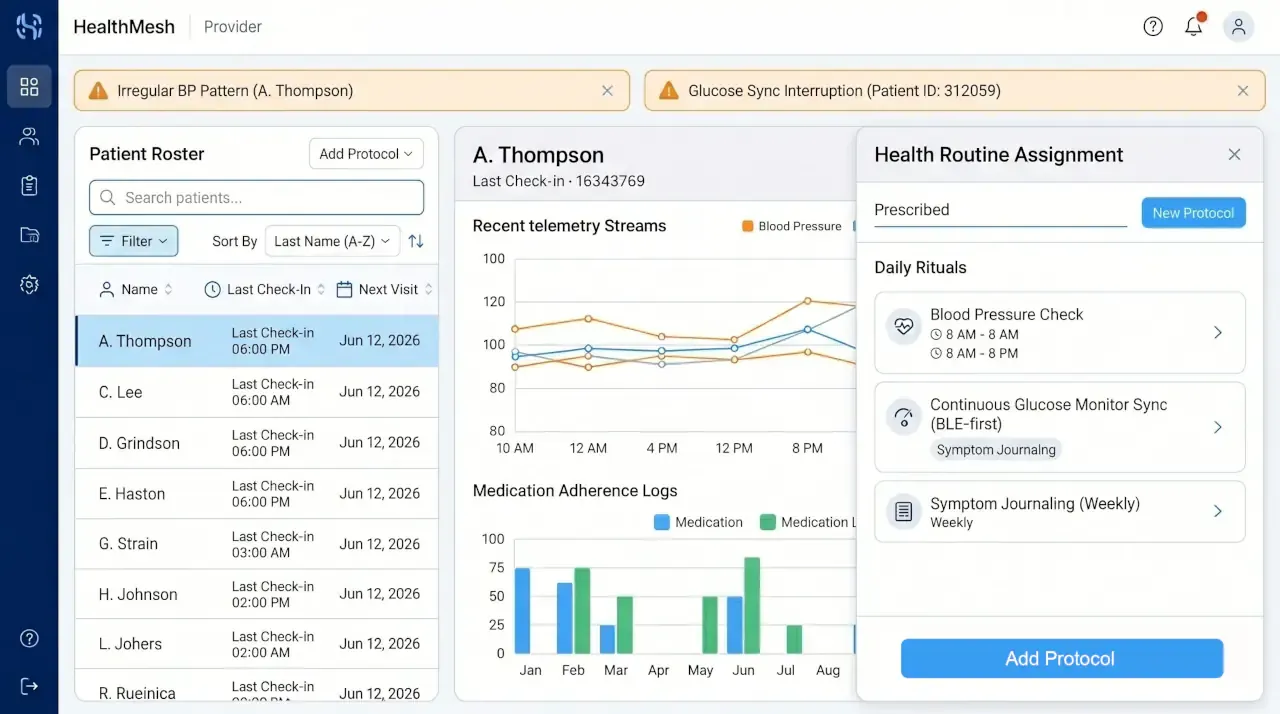Image resolution: width=1280 pixels, height=714 pixels.
Task: Click the green Medication legend swatch
Action: (768, 522)
